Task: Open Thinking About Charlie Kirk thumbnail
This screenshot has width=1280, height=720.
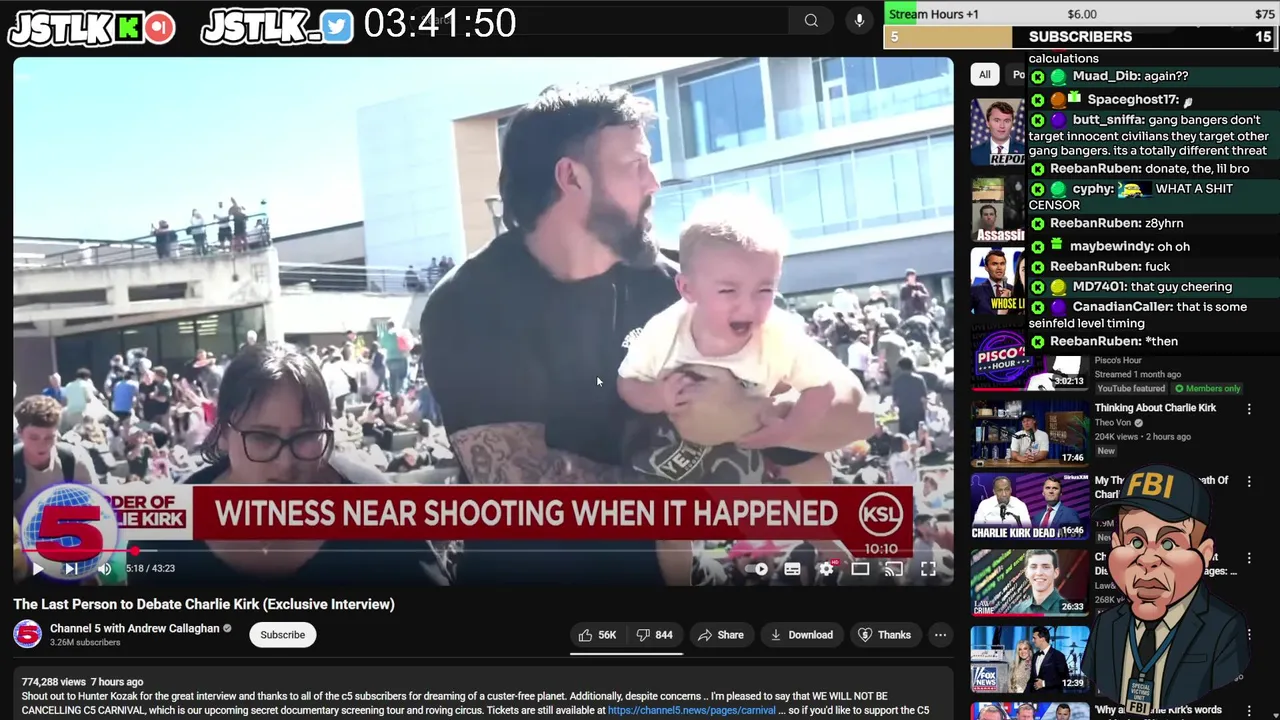Action: pyautogui.click(x=1029, y=433)
